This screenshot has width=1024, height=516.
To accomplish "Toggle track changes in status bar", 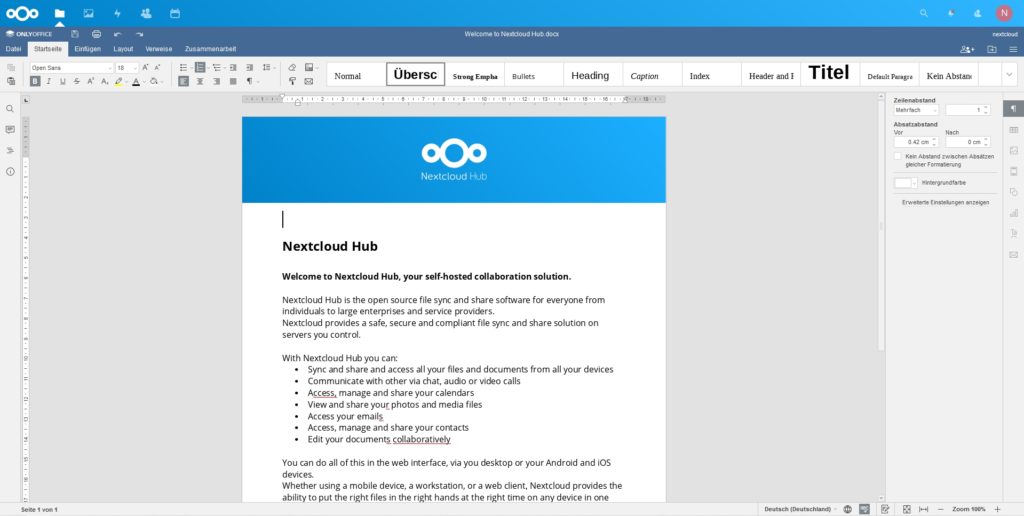I will (885, 509).
